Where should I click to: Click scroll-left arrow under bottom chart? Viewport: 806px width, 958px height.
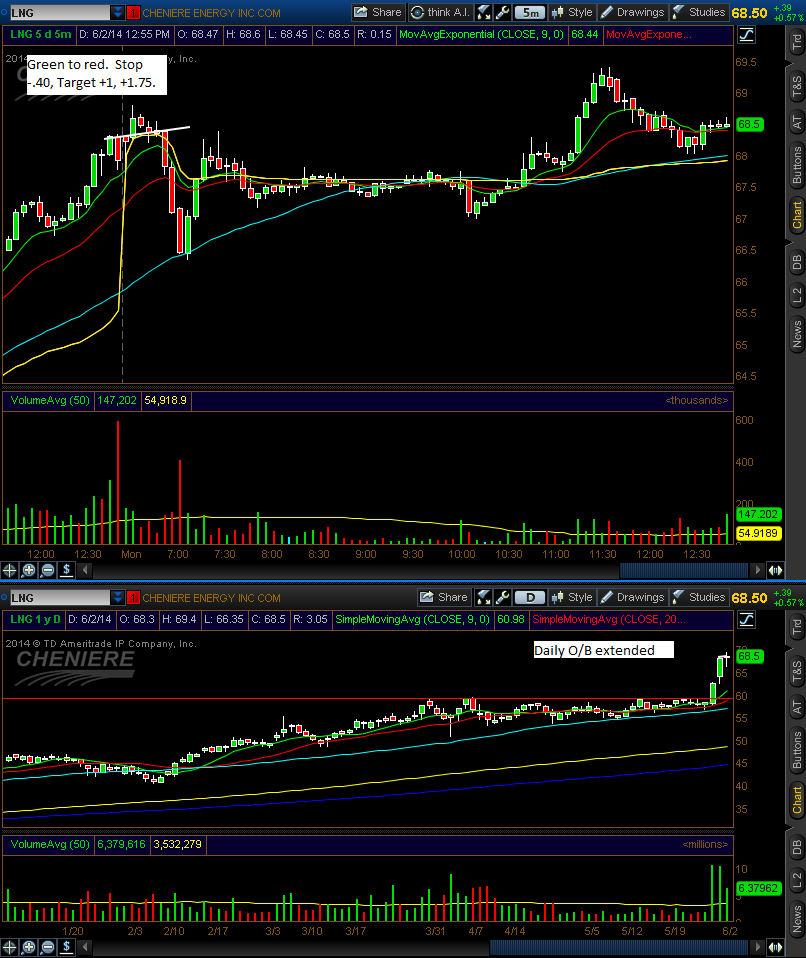point(86,947)
